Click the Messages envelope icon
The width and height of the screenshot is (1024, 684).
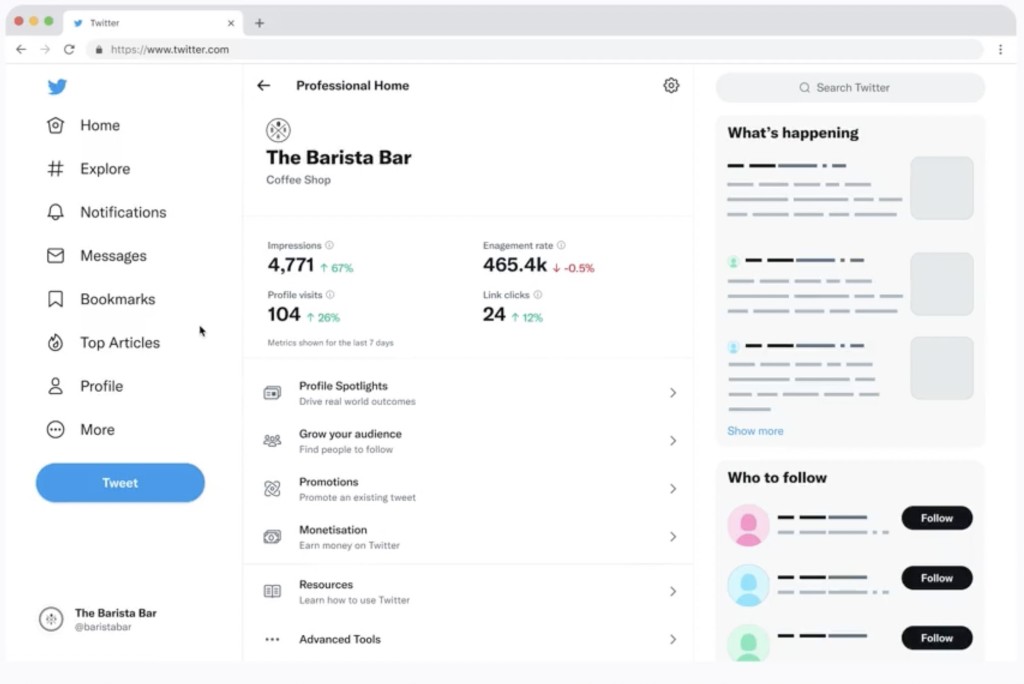click(56, 255)
